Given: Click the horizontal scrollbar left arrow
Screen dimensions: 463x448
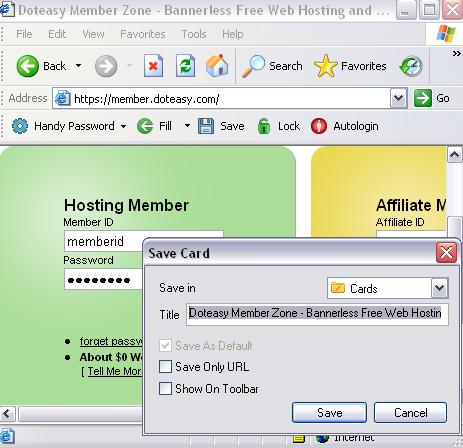Looking at the screenshot, I should (x=7, y=414).
